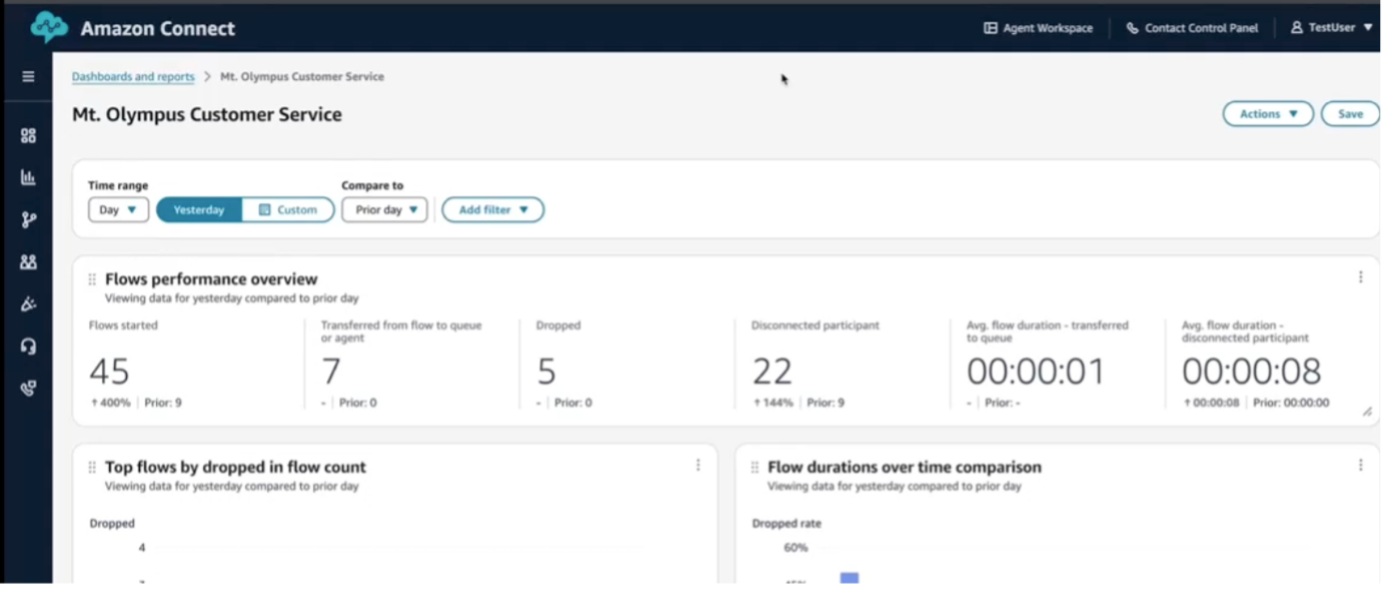This screenshot has height=592, width=1390.
Task: Open analytics bar chart sidebar icon
Action: click(x=28, y=178)
